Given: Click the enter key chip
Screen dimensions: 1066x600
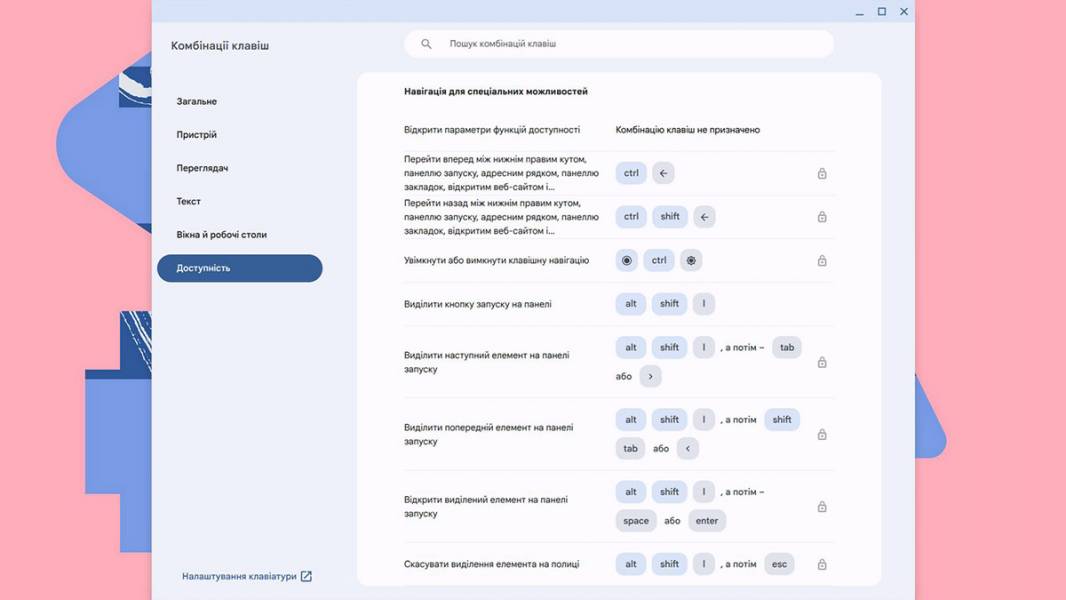Looking at the screenshot, I should pyautogui.click(x=707, y=521).
